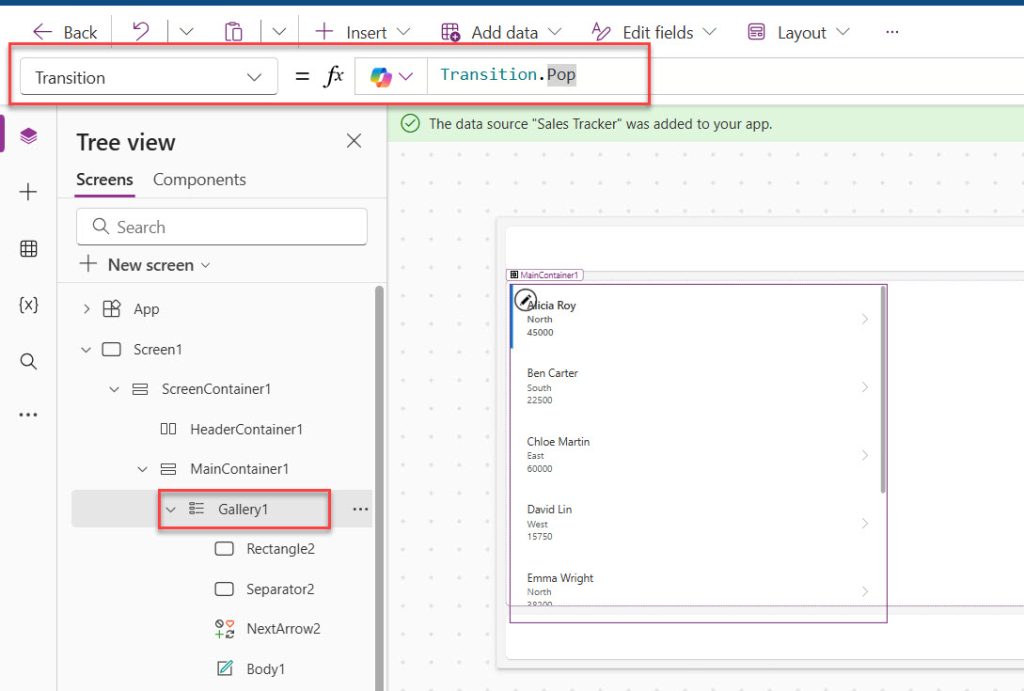Close the Tree view panel

tap(354, 140)
